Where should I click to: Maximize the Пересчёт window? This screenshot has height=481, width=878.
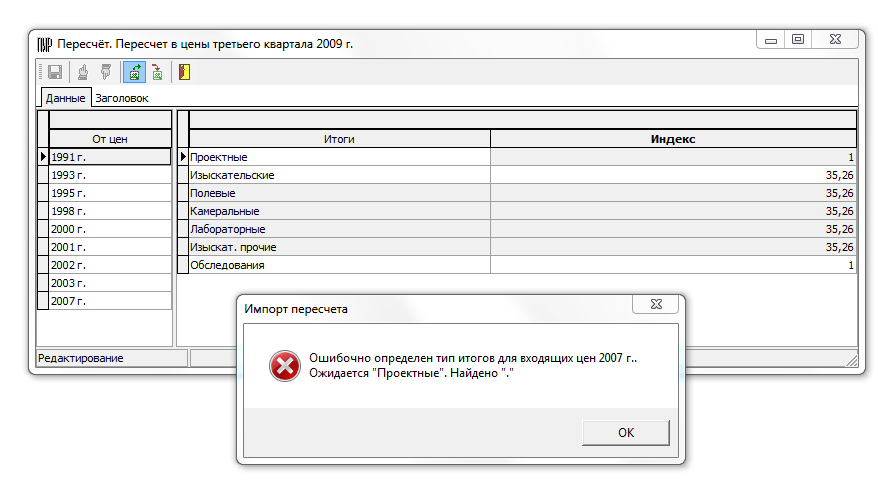(x=797, y=40)
